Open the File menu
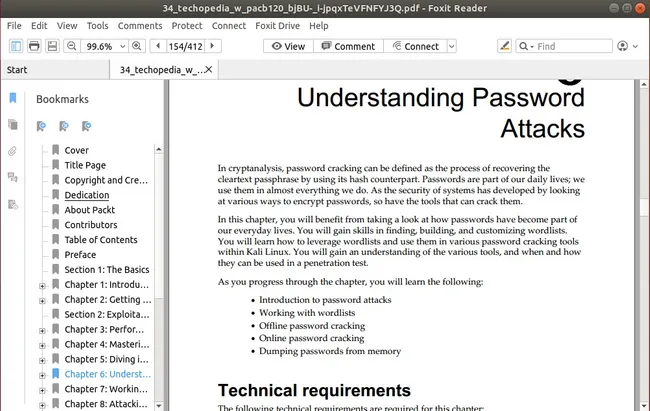650x411 pixels. click(14, 26)
